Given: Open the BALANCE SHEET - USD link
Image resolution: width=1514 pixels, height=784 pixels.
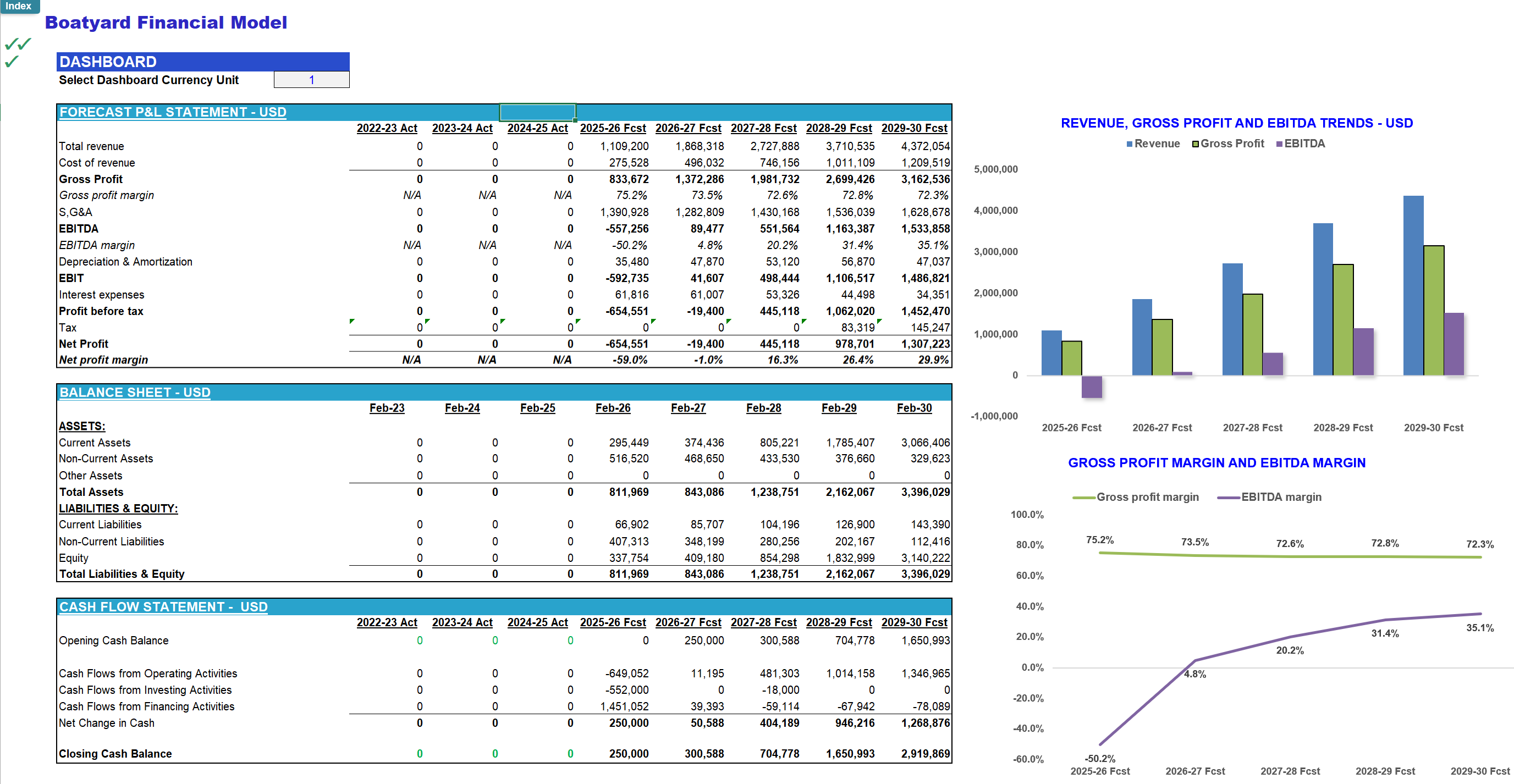Looking at the screenshot, I should (x=135, y=393).
